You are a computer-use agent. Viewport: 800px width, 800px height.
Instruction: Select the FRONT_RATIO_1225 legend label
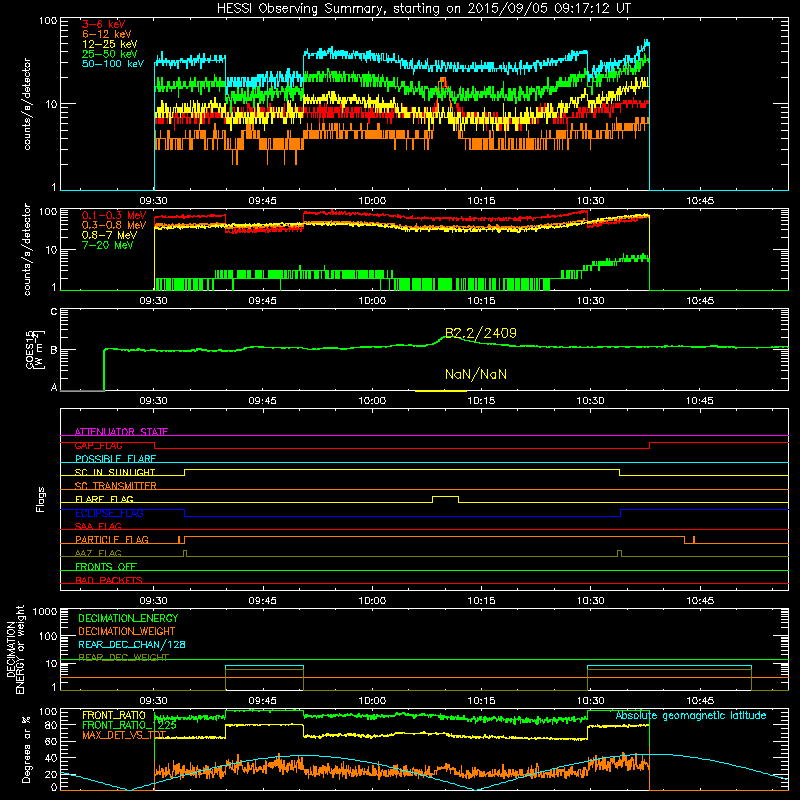[129, 725]
